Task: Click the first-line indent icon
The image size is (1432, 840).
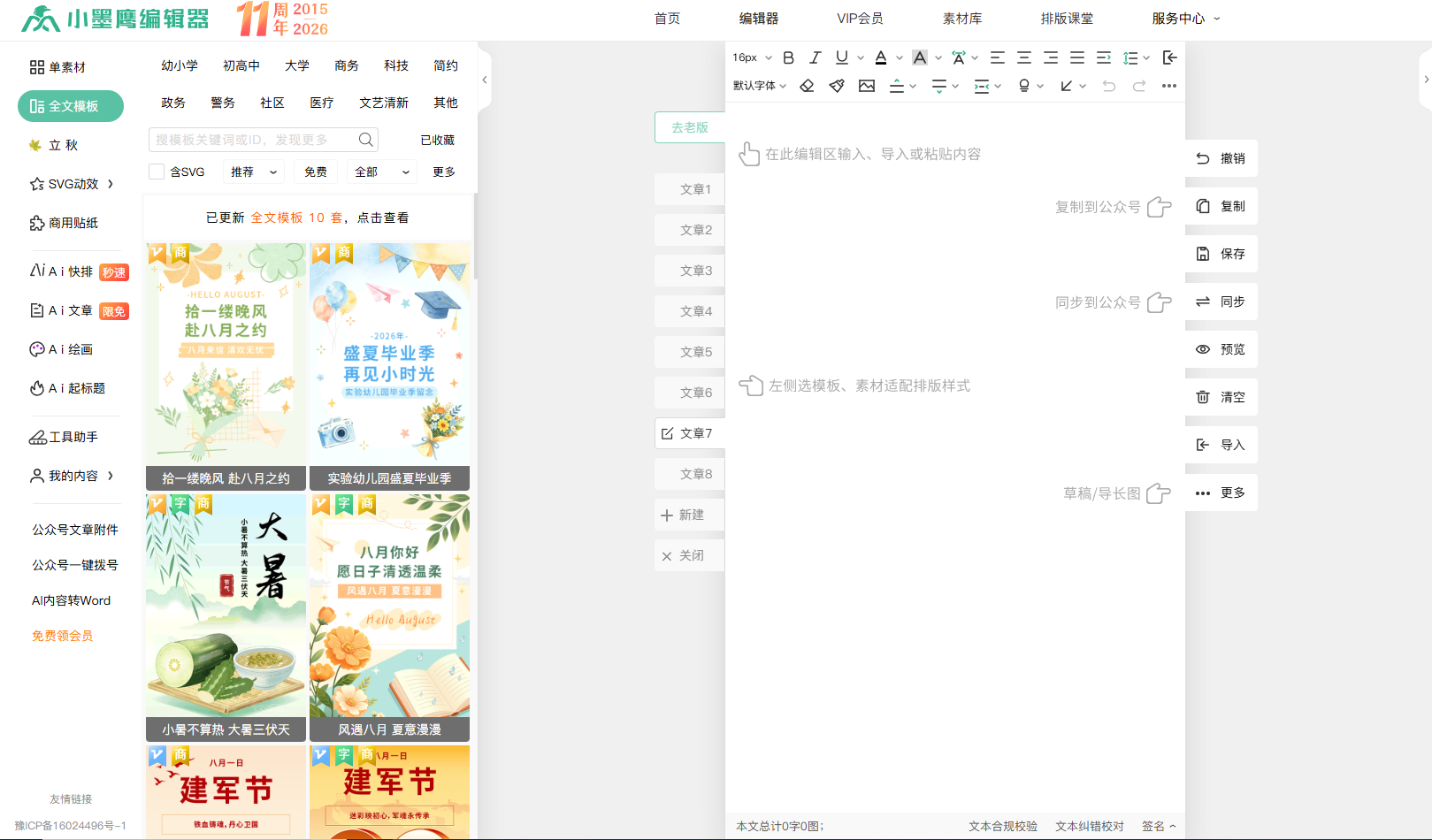Action: pos(1104,57)
